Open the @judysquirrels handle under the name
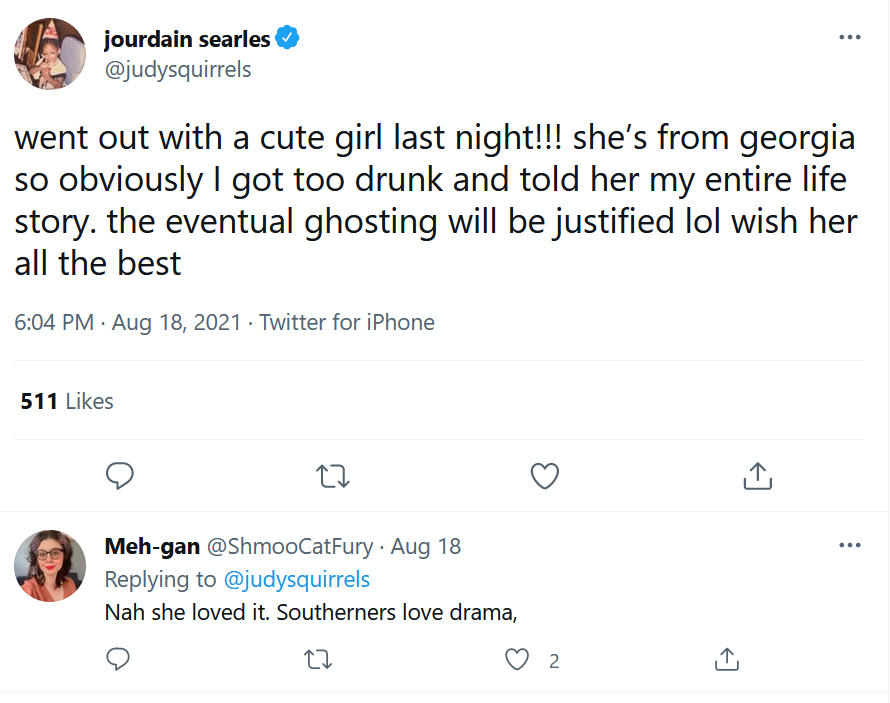The width and height of the screenshot is (890, 703). [178, 70]
